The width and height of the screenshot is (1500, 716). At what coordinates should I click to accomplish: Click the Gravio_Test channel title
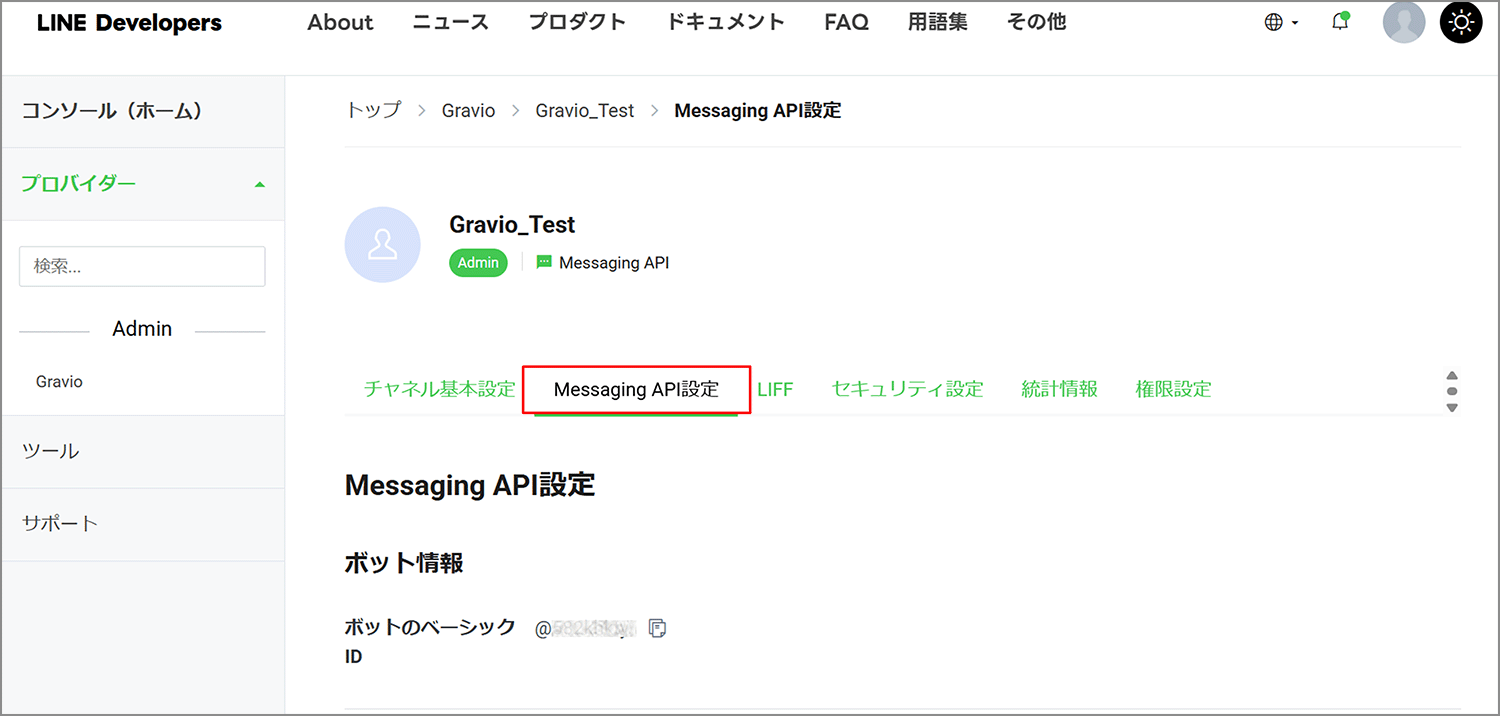pyautogui.click(x=512, y=225)
